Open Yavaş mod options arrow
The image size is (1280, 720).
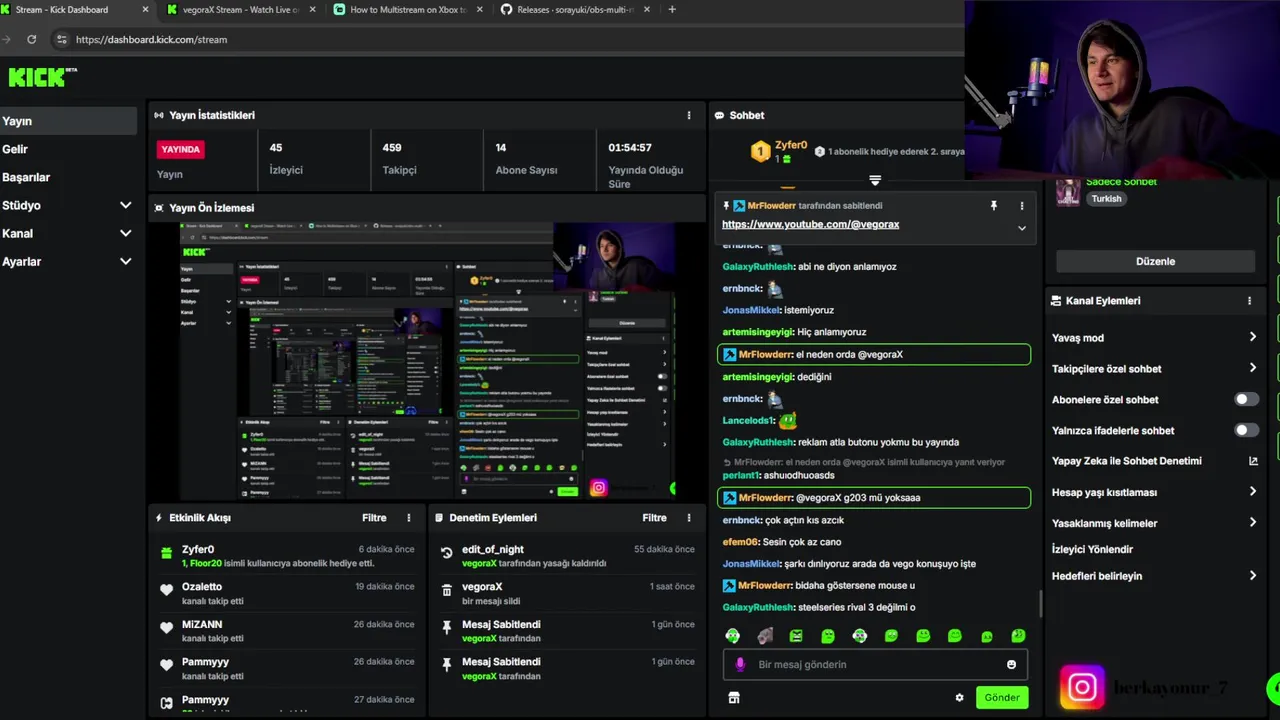(1252, 338)
